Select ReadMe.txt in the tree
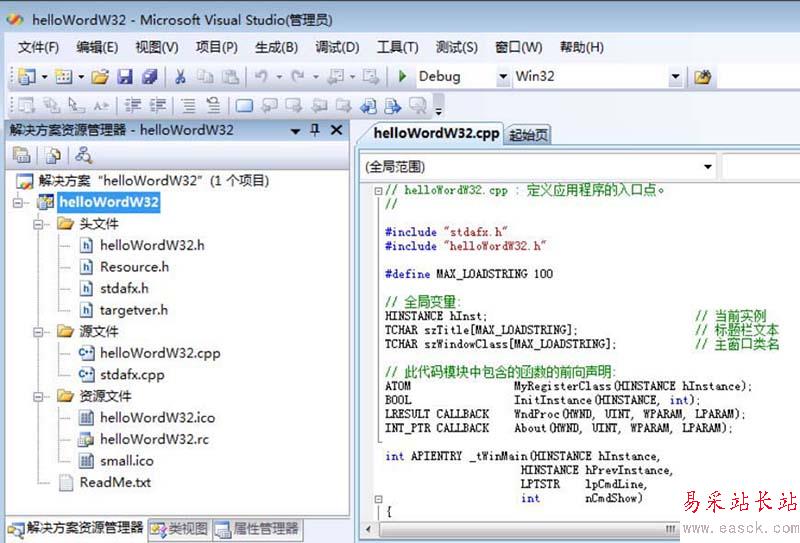Viewport: 800px width, 543px height. pyautogui.click(x=115, y=483)
